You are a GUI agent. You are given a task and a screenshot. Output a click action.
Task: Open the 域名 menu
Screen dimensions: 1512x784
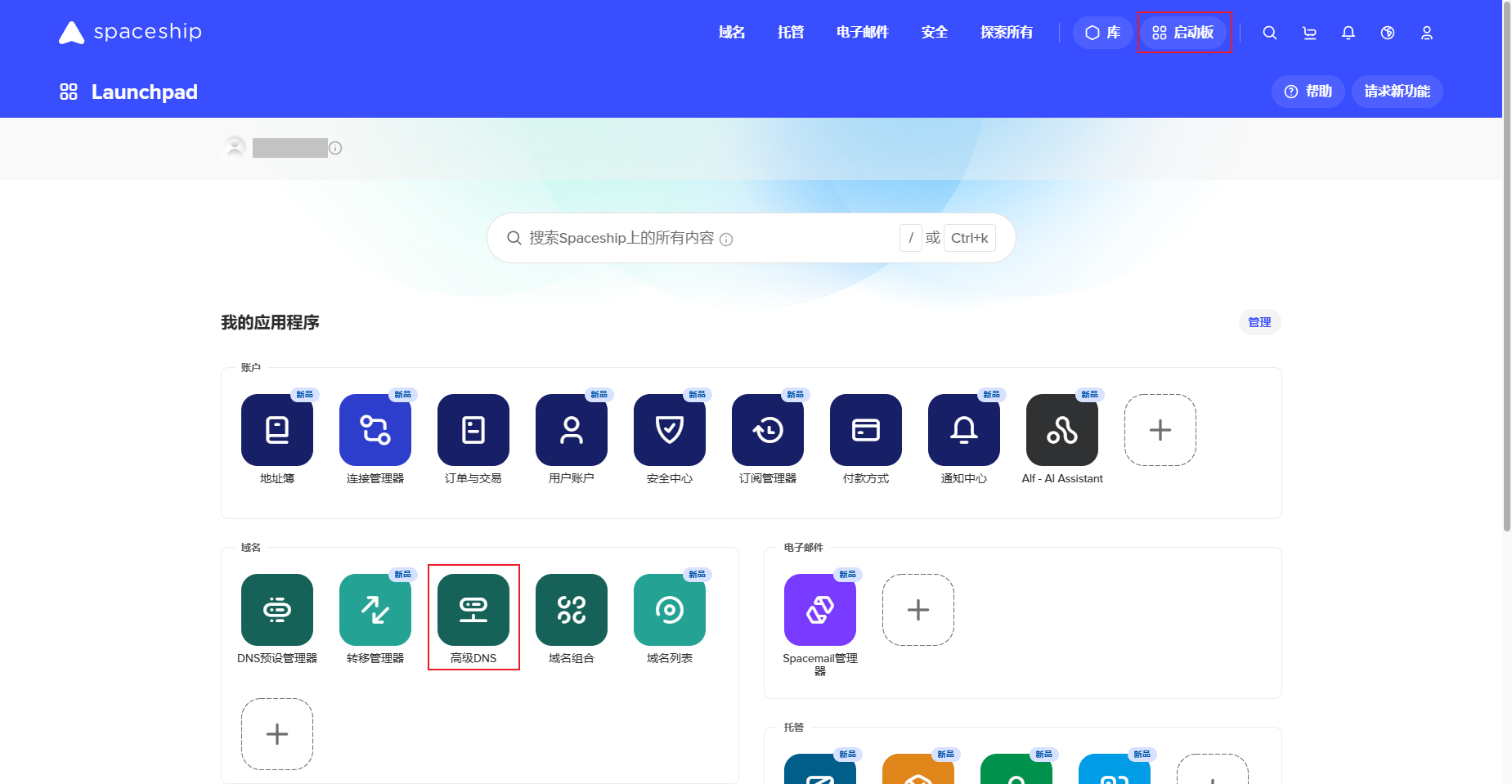(732, 33)
